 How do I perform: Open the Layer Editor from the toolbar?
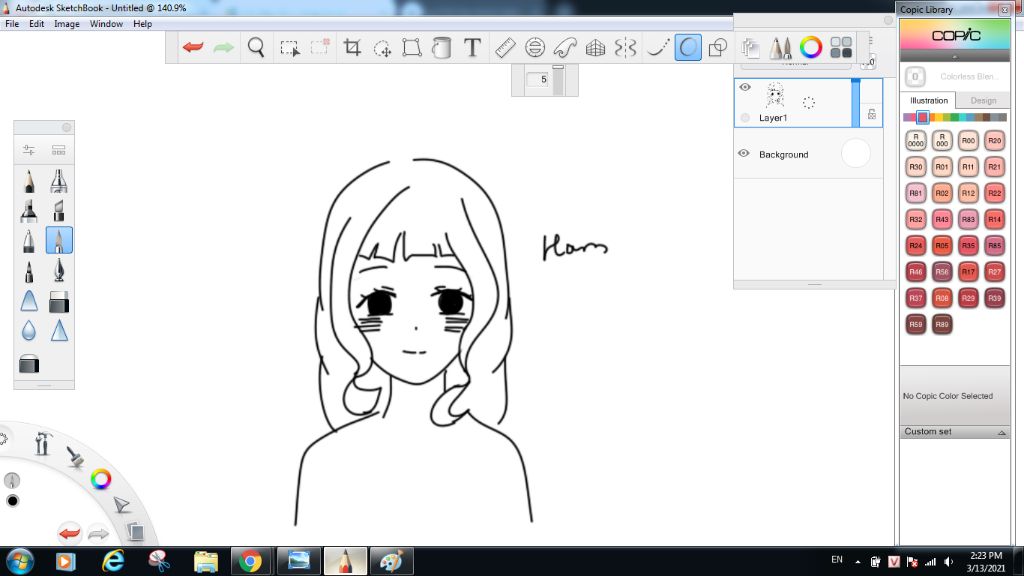pos(750,47)
